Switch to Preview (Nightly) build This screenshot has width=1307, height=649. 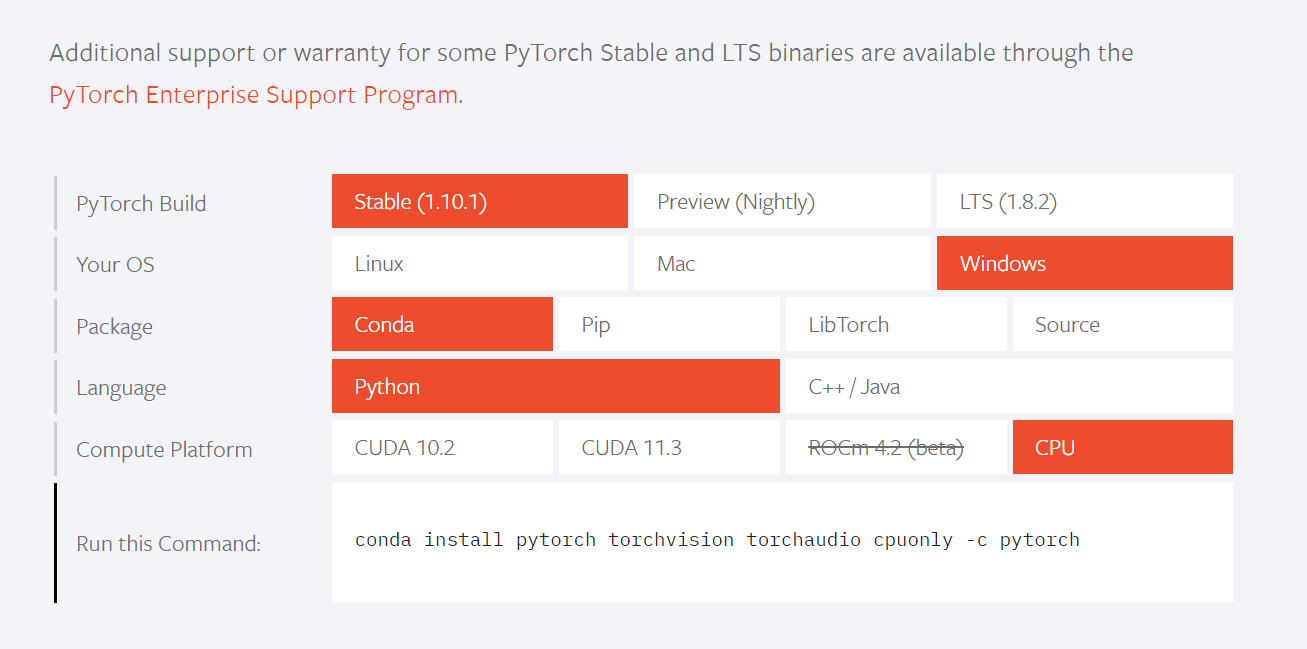(x=782, y=201)
